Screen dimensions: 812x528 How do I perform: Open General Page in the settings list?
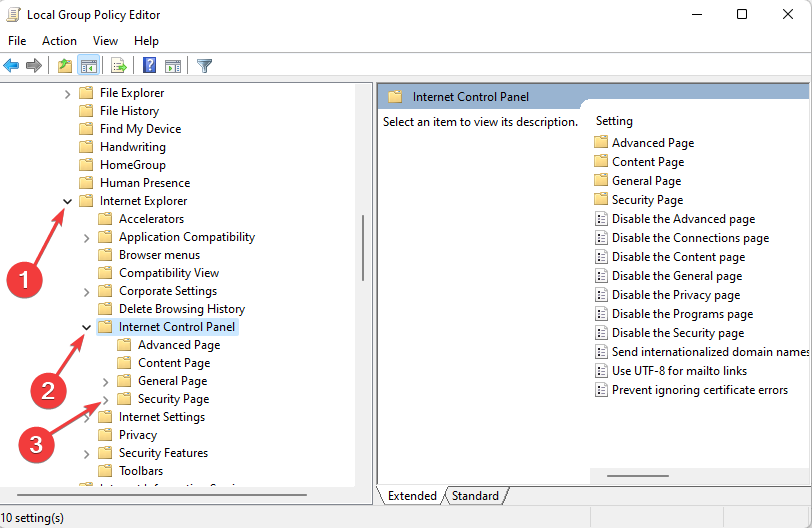(x=646, y=181)
